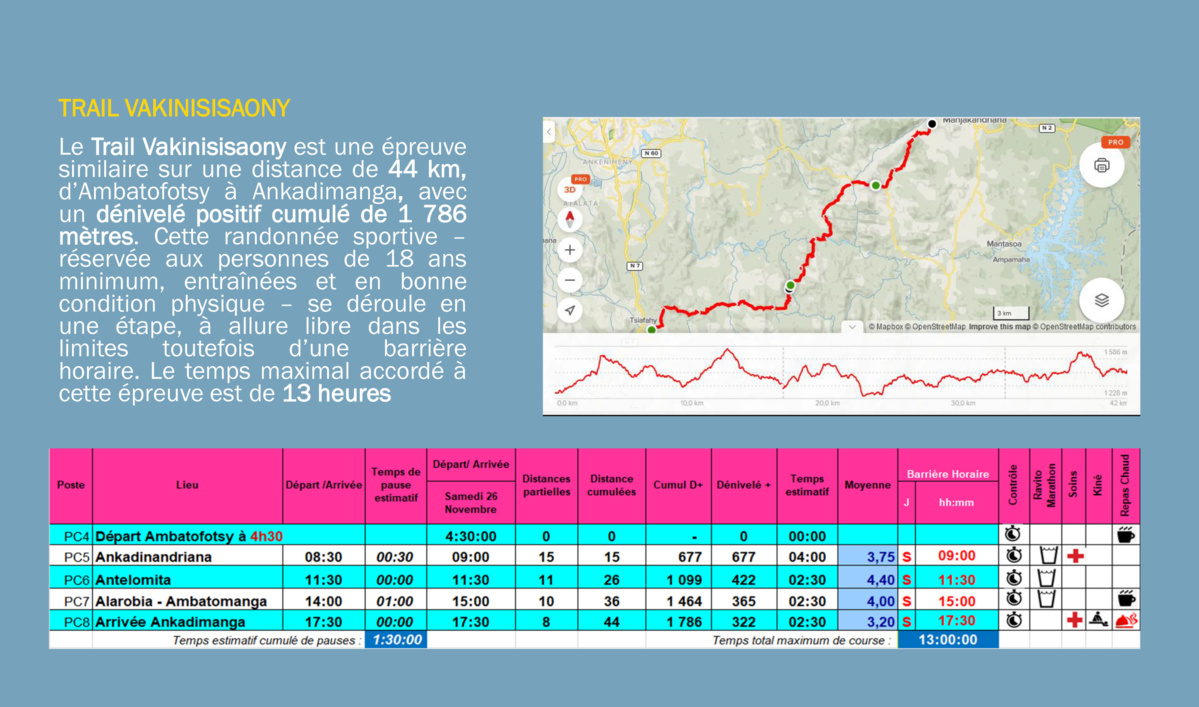Viewport: 1199px width, 707px height.
Task: Click the red cross icon in PC5 row
Action: pyautogui.click(x=1075, y=556)
